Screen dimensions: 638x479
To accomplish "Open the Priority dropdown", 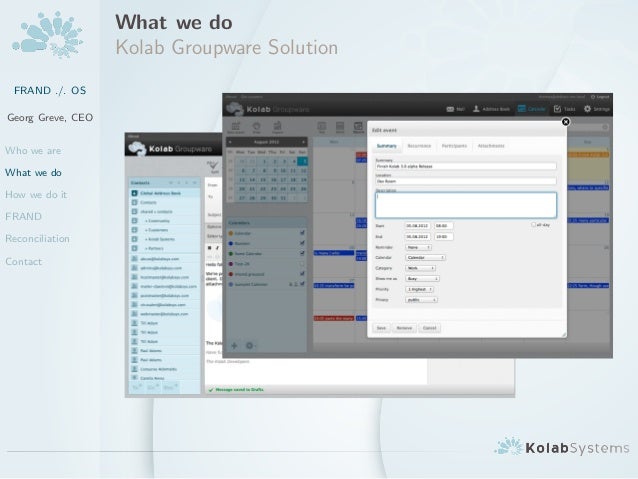I will [x=420, y=289].
